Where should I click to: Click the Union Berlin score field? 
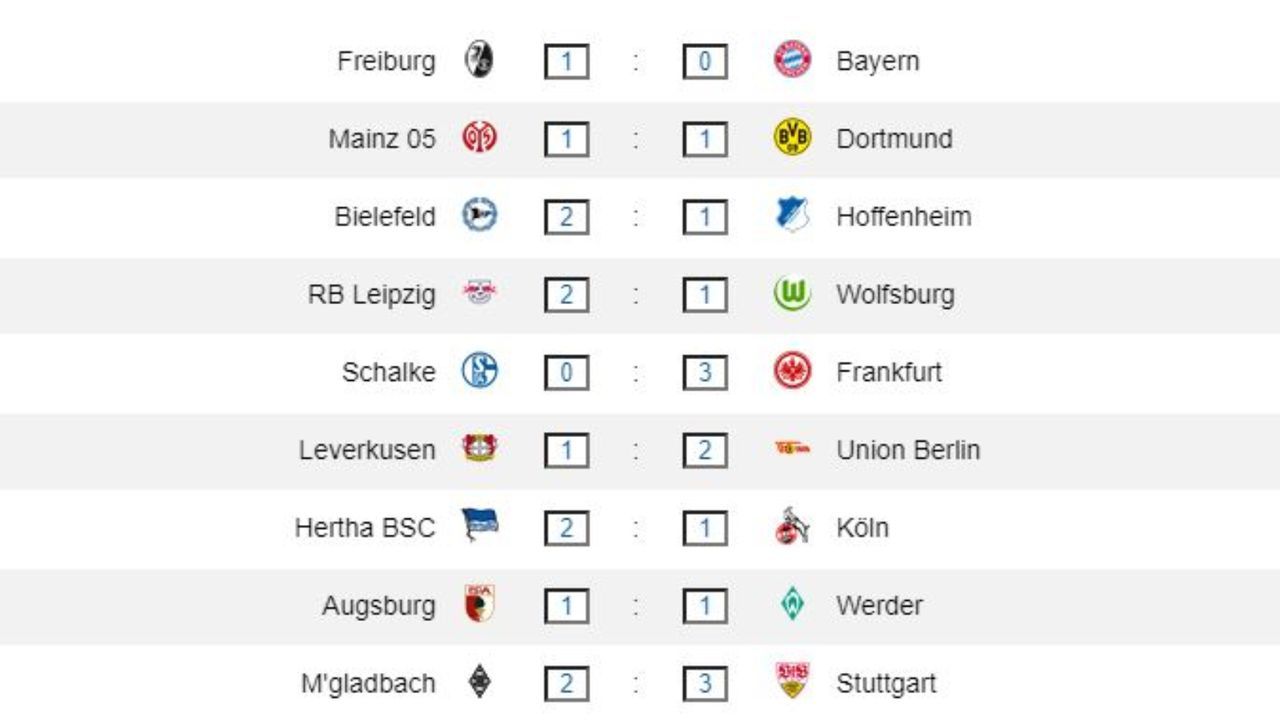pos(704,451)
